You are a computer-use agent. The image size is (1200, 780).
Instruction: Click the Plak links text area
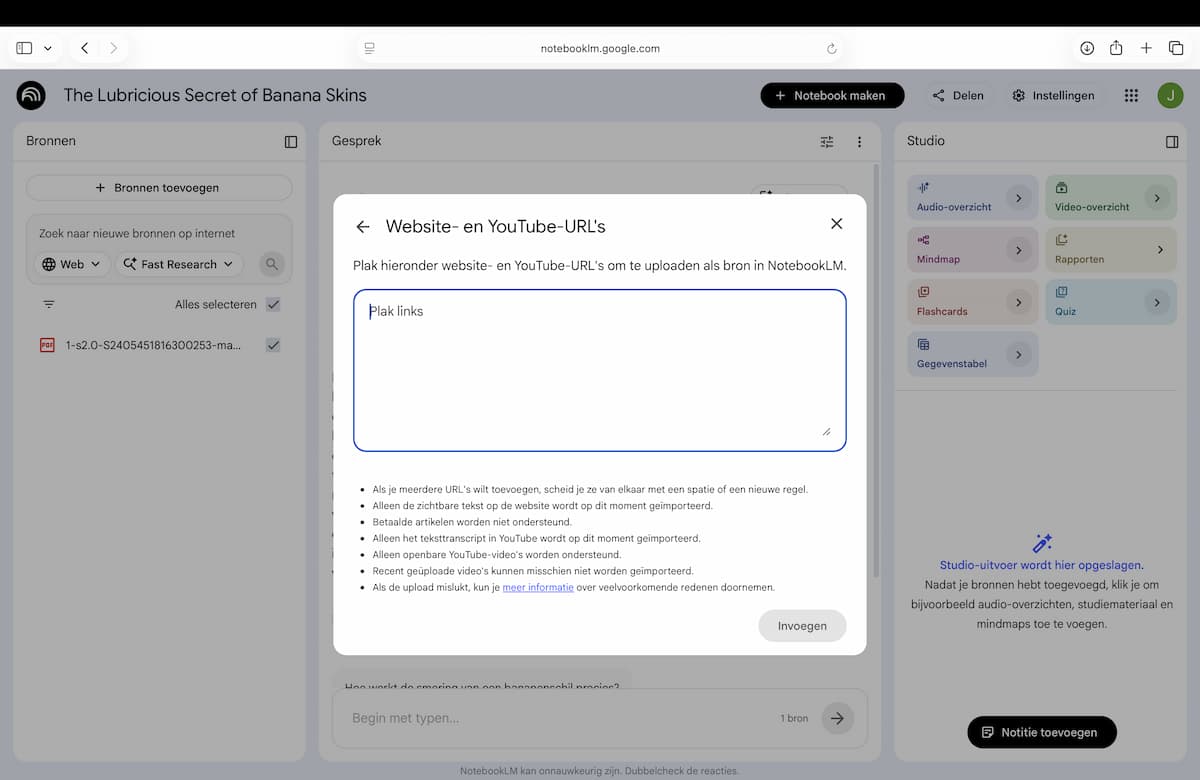(x=600, y=370)
